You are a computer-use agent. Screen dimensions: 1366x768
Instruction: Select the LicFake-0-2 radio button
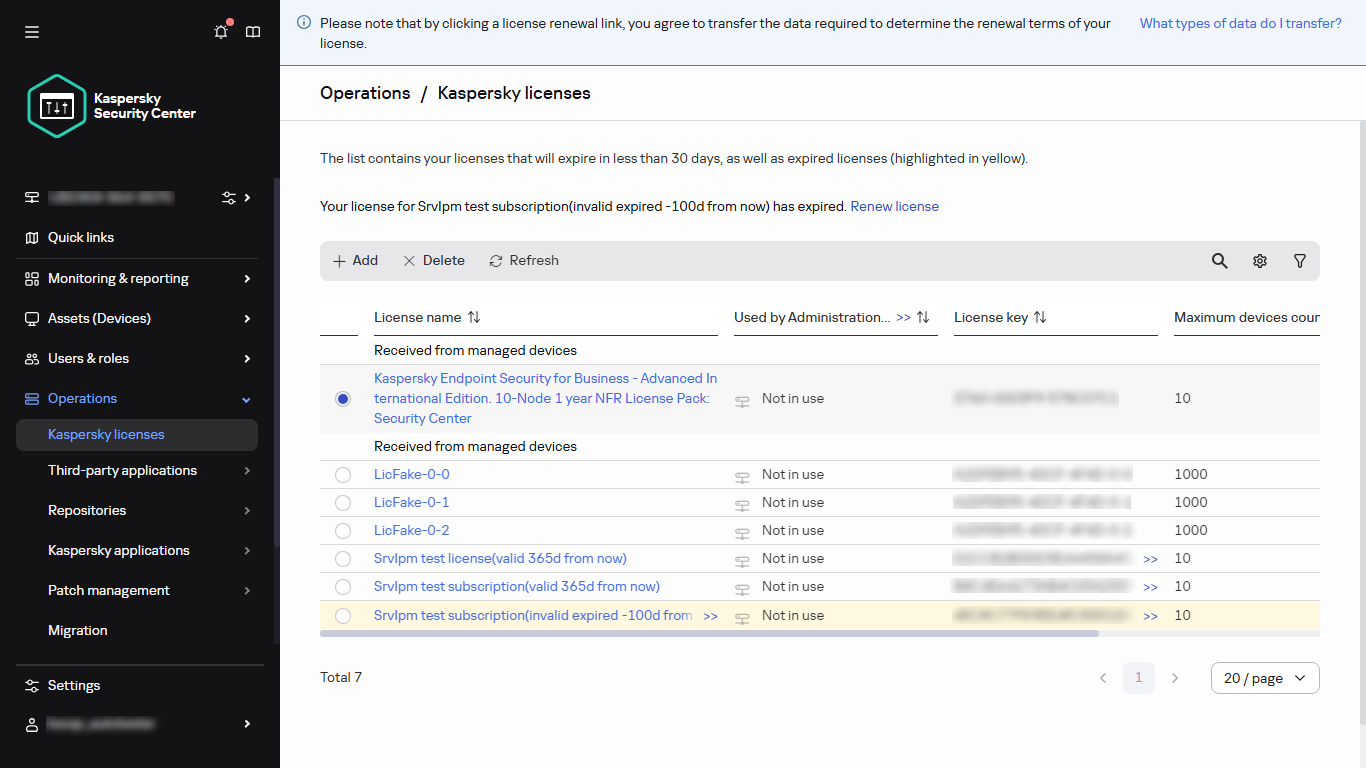(343, 531)
